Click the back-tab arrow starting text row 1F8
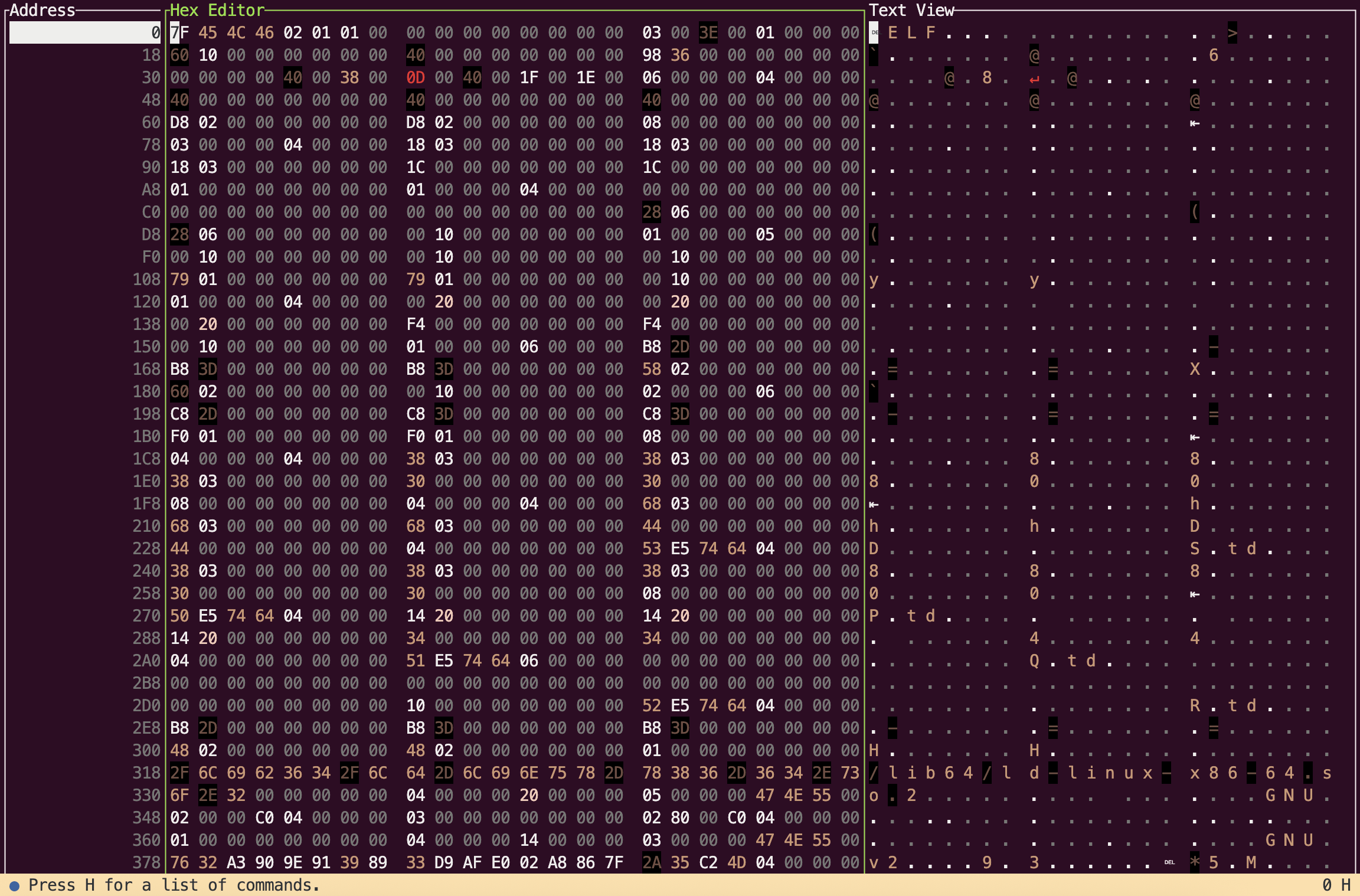This screenshot has width=1360, height=896. (x=874, y=505)
